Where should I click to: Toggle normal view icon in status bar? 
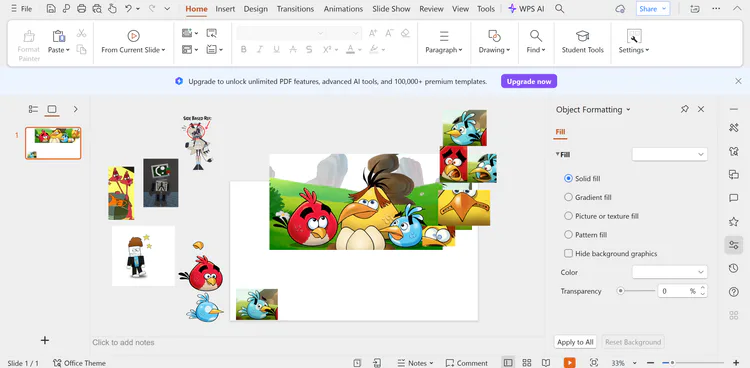coord(508,363)
